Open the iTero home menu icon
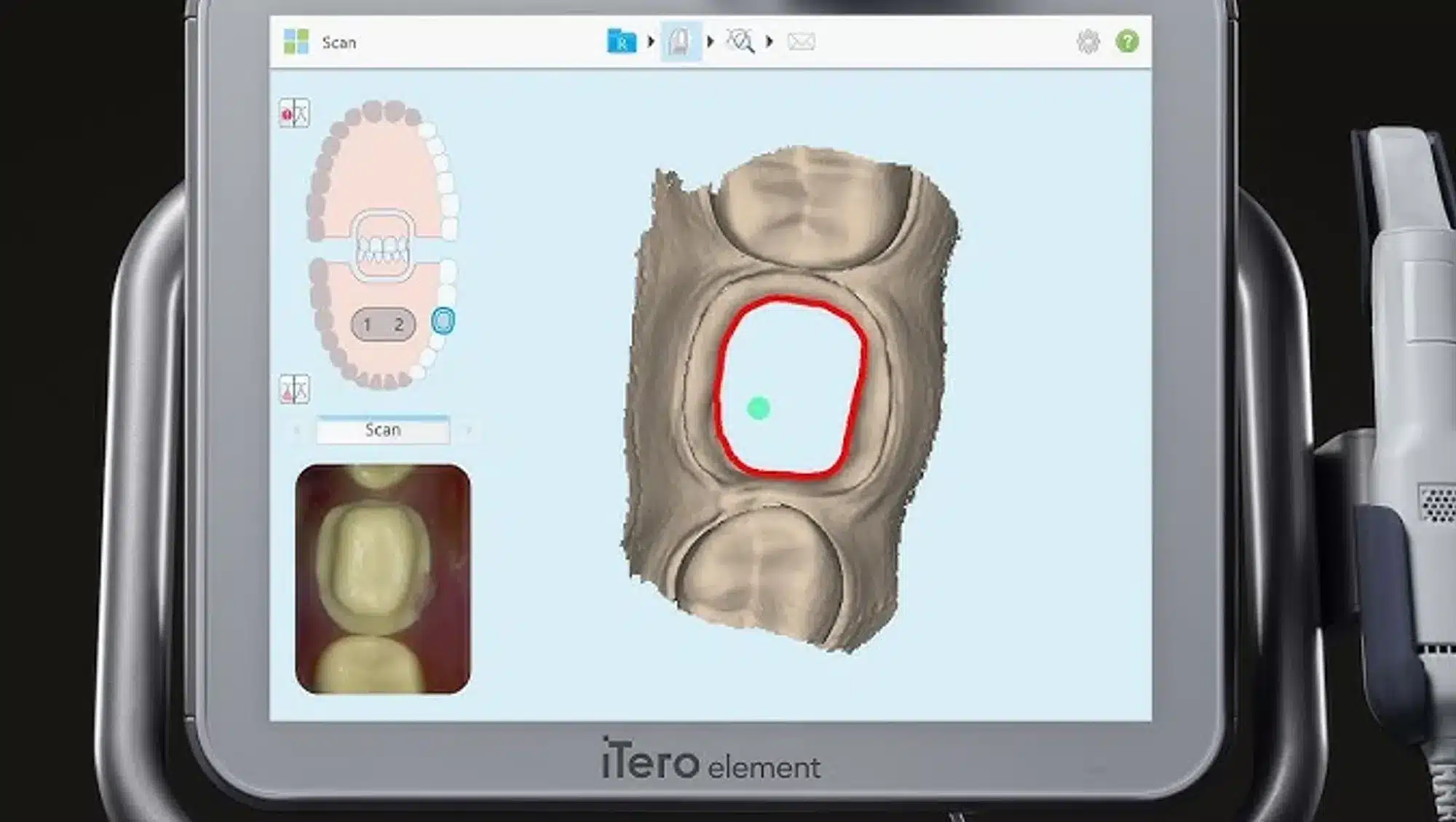 click(x=296, y=42)
